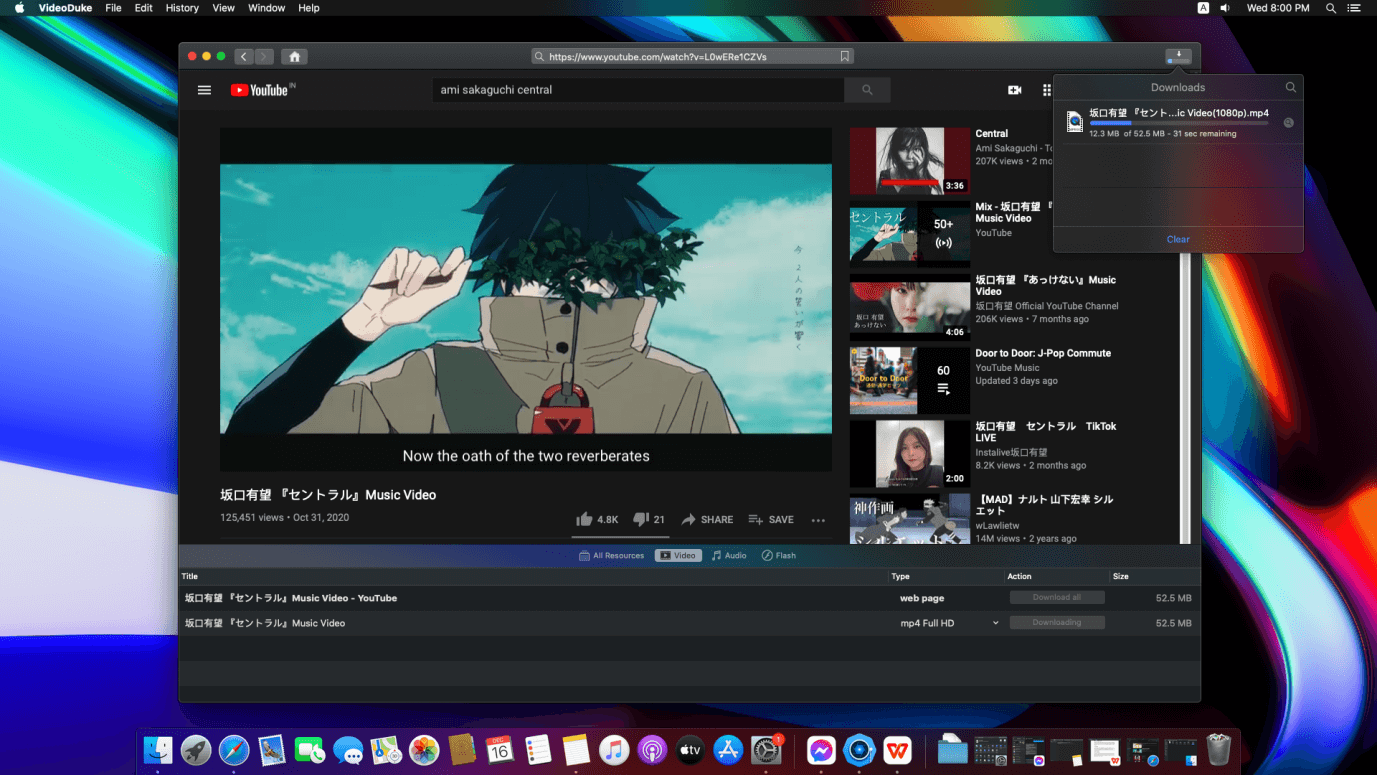Screen dimensions: 1377x775
Task: Open the Window menu
Action: click(x=266, y=8)
